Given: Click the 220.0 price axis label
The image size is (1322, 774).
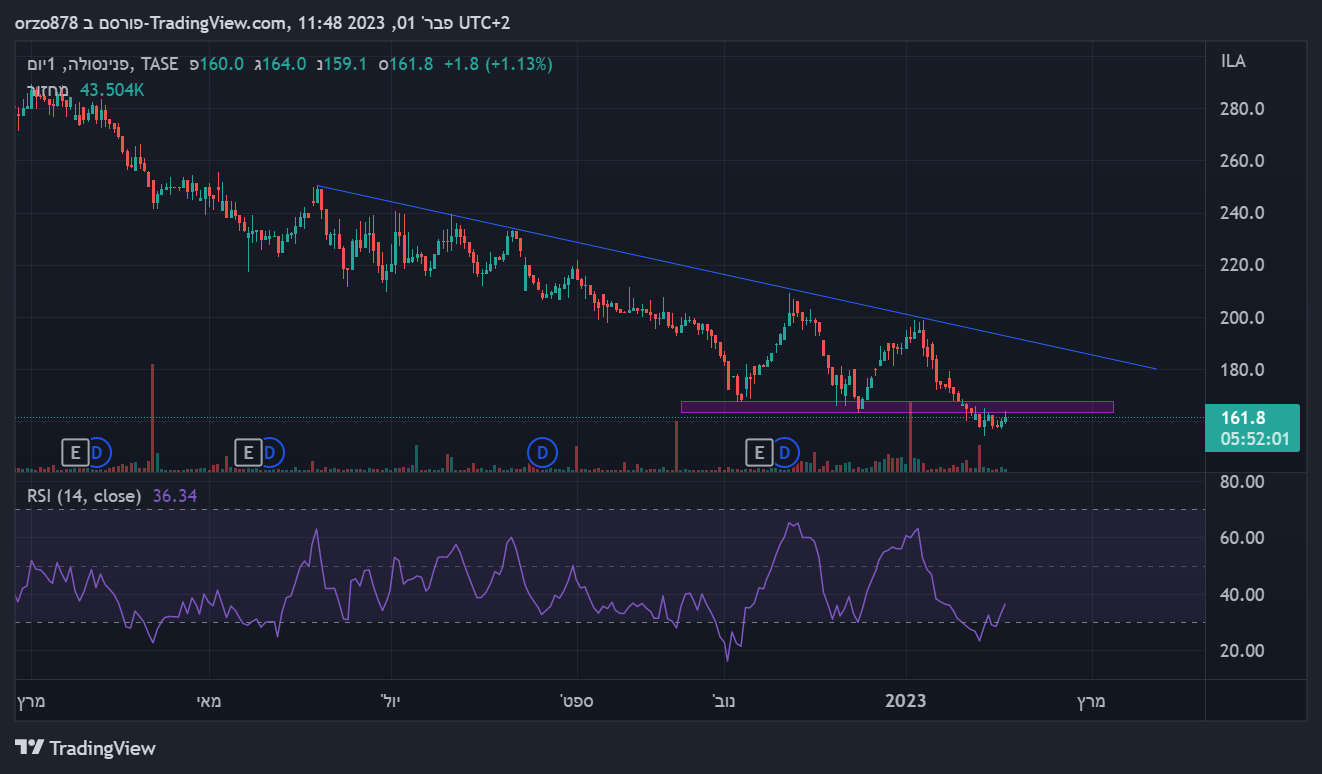Looking at the screenshot, I should pos(1244,265).
